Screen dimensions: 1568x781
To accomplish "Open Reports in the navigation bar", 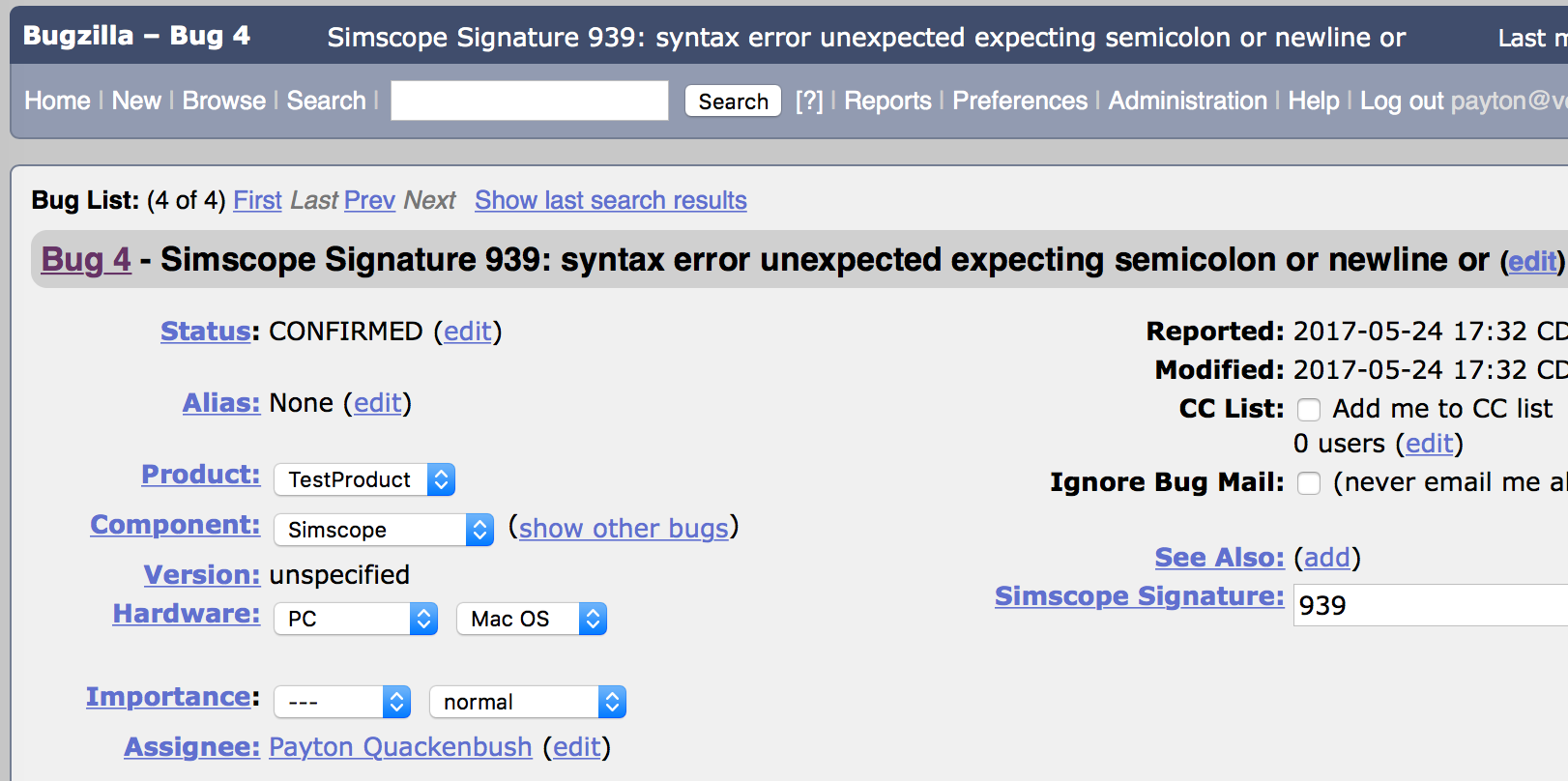I will tap(887, 101).
